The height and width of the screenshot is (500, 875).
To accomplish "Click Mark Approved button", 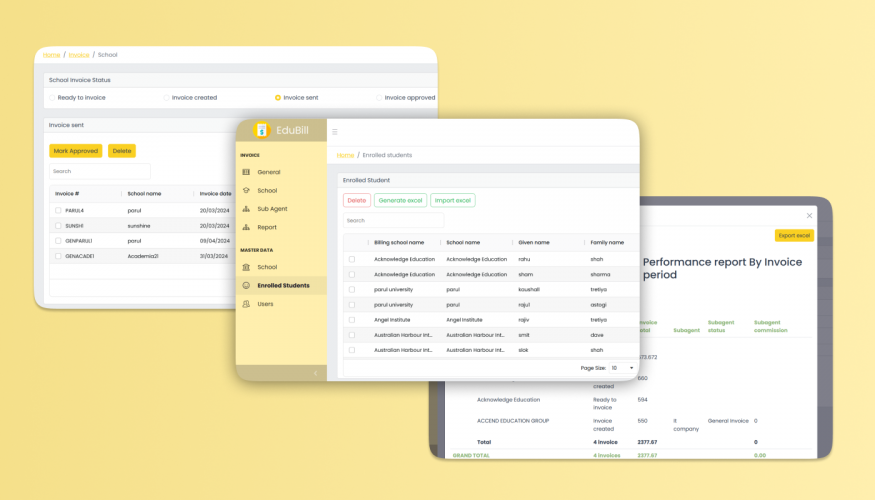I will (x=75, y=151).
